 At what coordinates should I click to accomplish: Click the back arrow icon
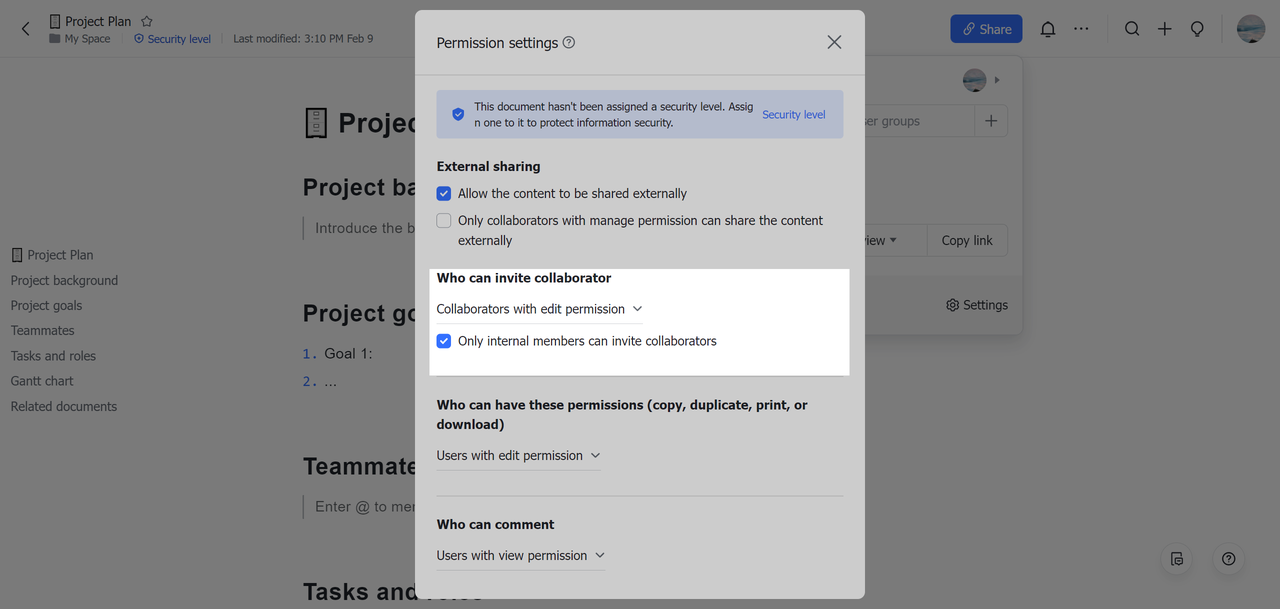(x=26, y=29)
